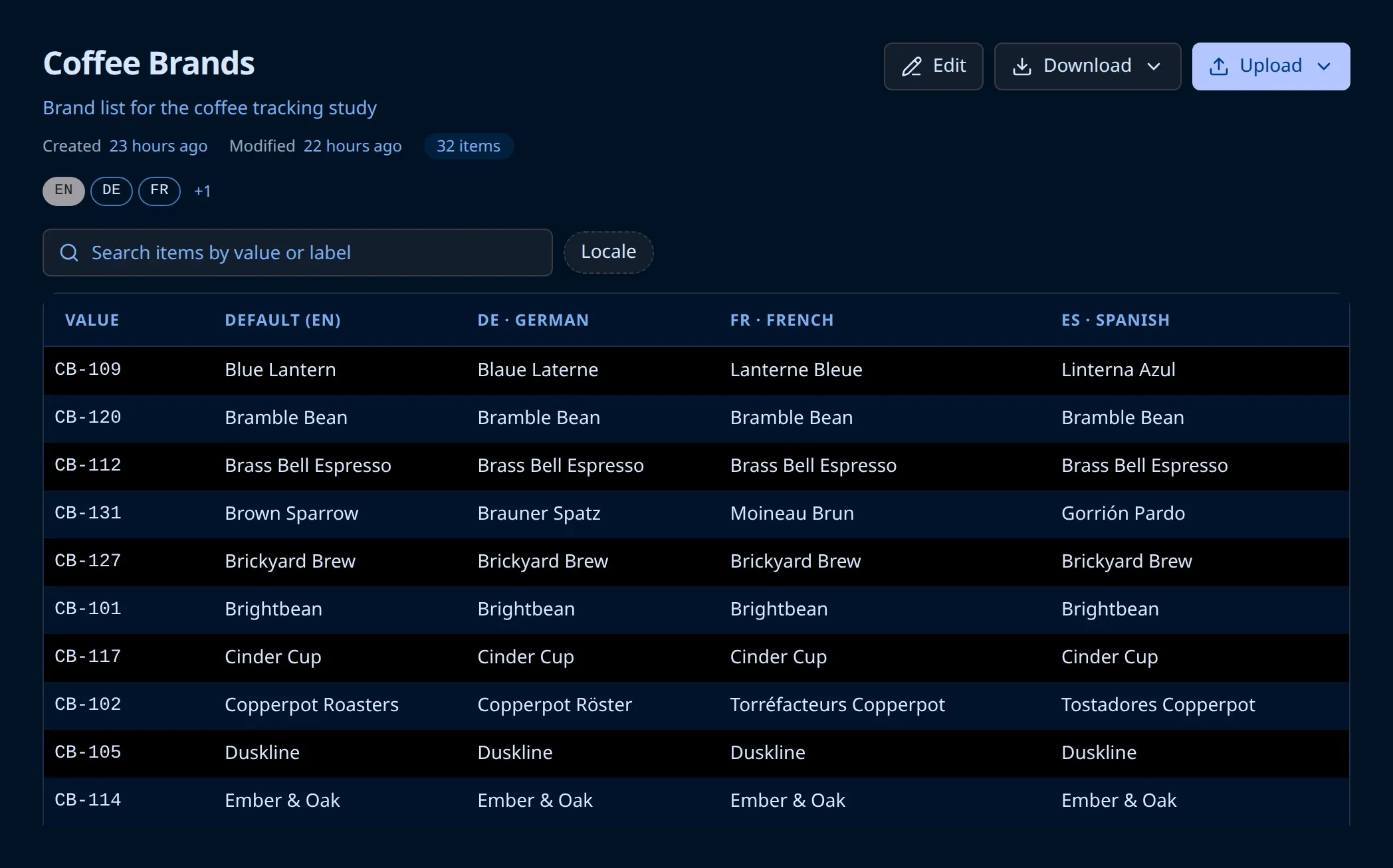Open the Locale filter
The width and height of the screenshot is (1393, 868).
click(x=609, y=252)
